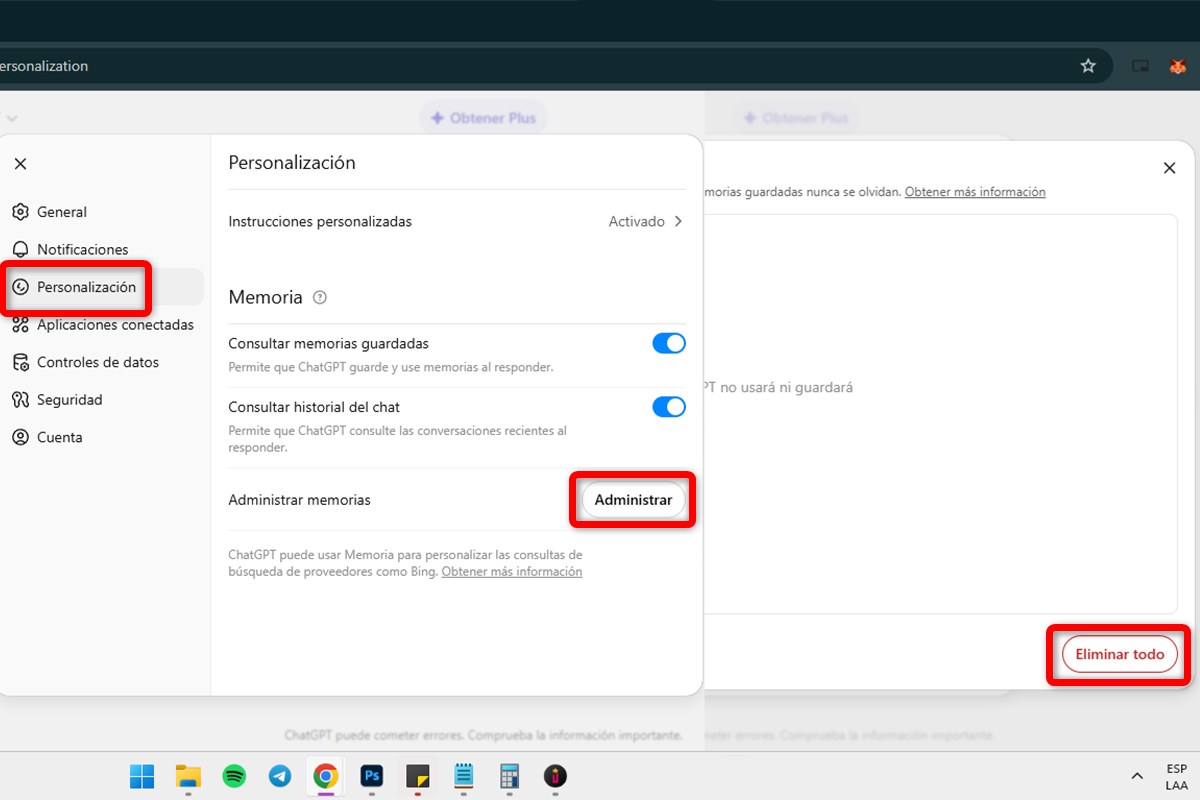Open Spotify from taskbar
Image resolution: width=1200 pixels, height=800 pixels.
point(234,776)
